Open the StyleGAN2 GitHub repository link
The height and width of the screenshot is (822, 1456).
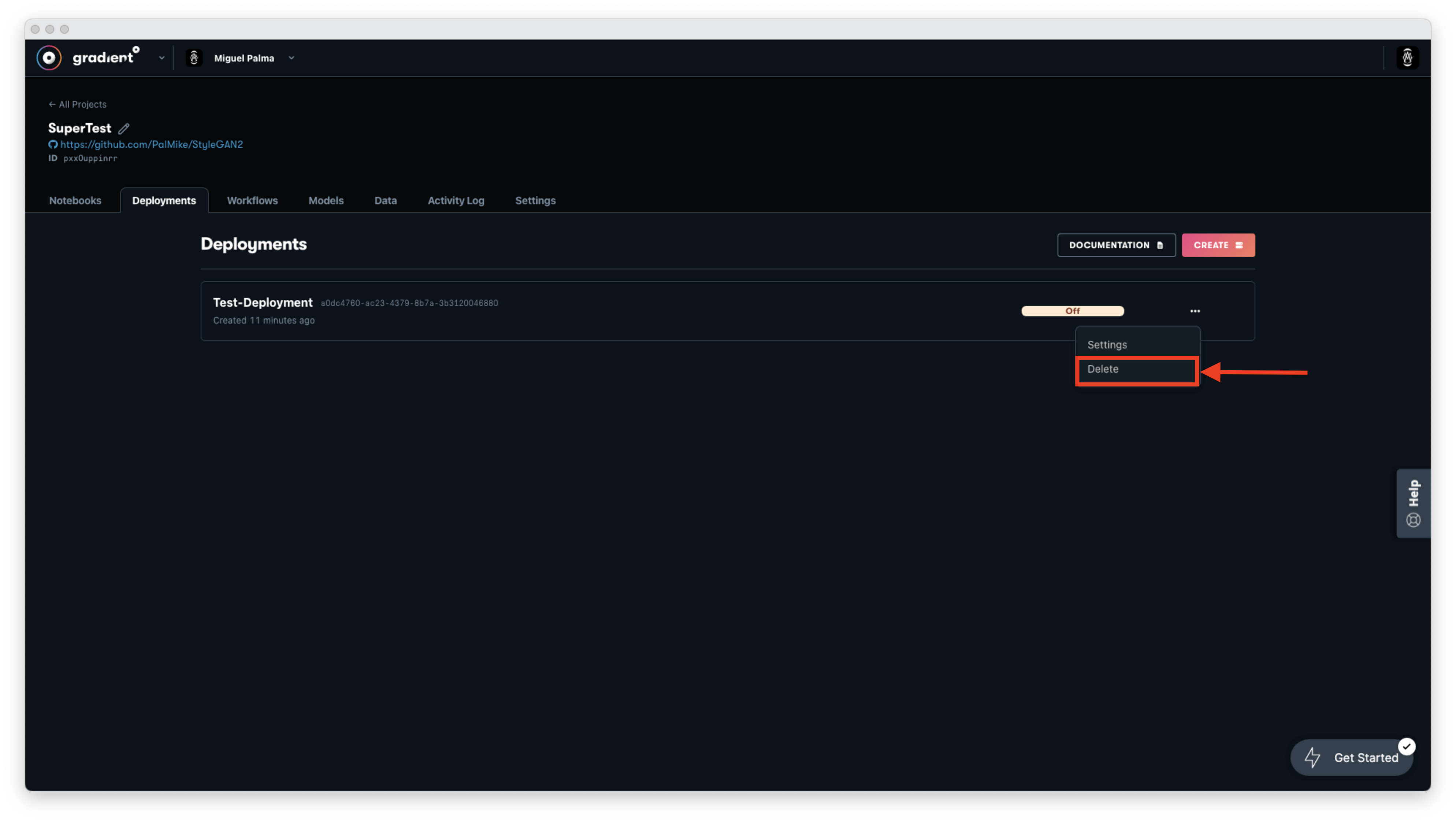(x=152, y=145)
